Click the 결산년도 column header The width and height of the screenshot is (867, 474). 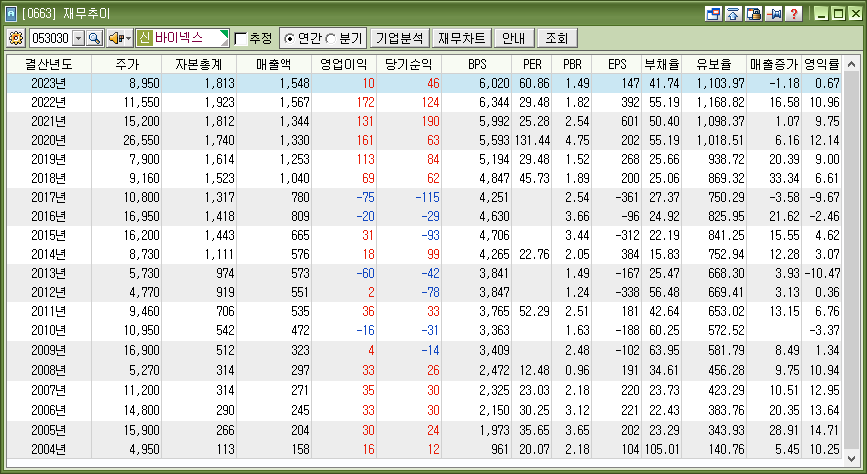point(49,64)
